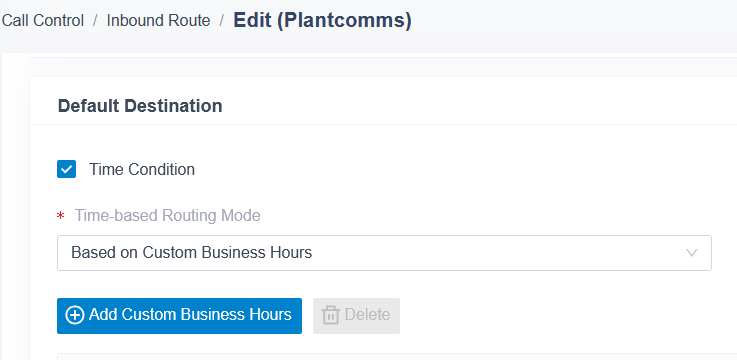Image resolution: width=737 pixels, height=360 pixels.
Task: Click the chevron arrow in routing mode field
Action: (691, 253)
